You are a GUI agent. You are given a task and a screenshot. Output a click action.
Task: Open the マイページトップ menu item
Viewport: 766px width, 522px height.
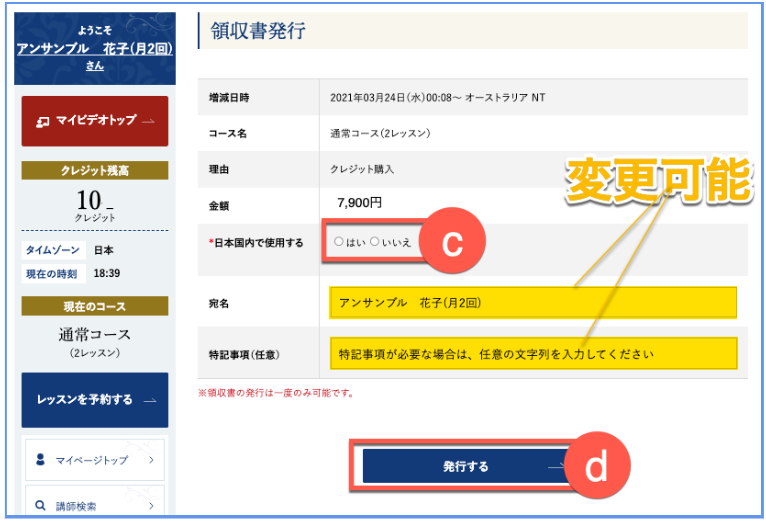94,460
